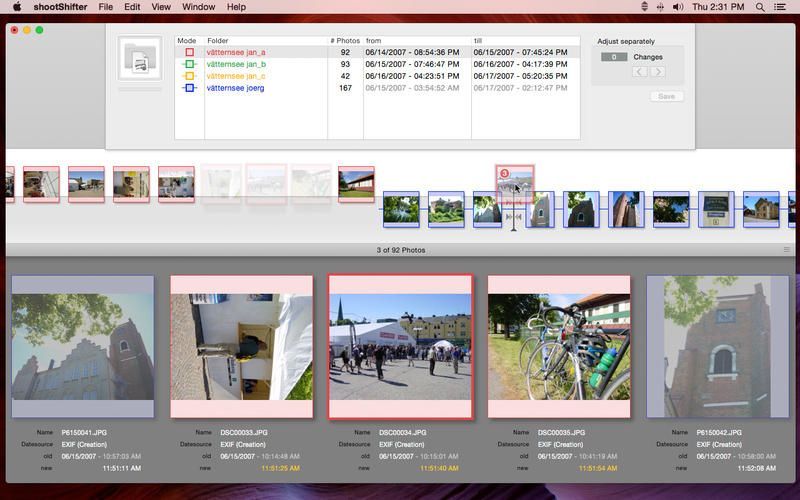
Task: Click the folder drop zone icon
Action: click(x=139, y=60)
